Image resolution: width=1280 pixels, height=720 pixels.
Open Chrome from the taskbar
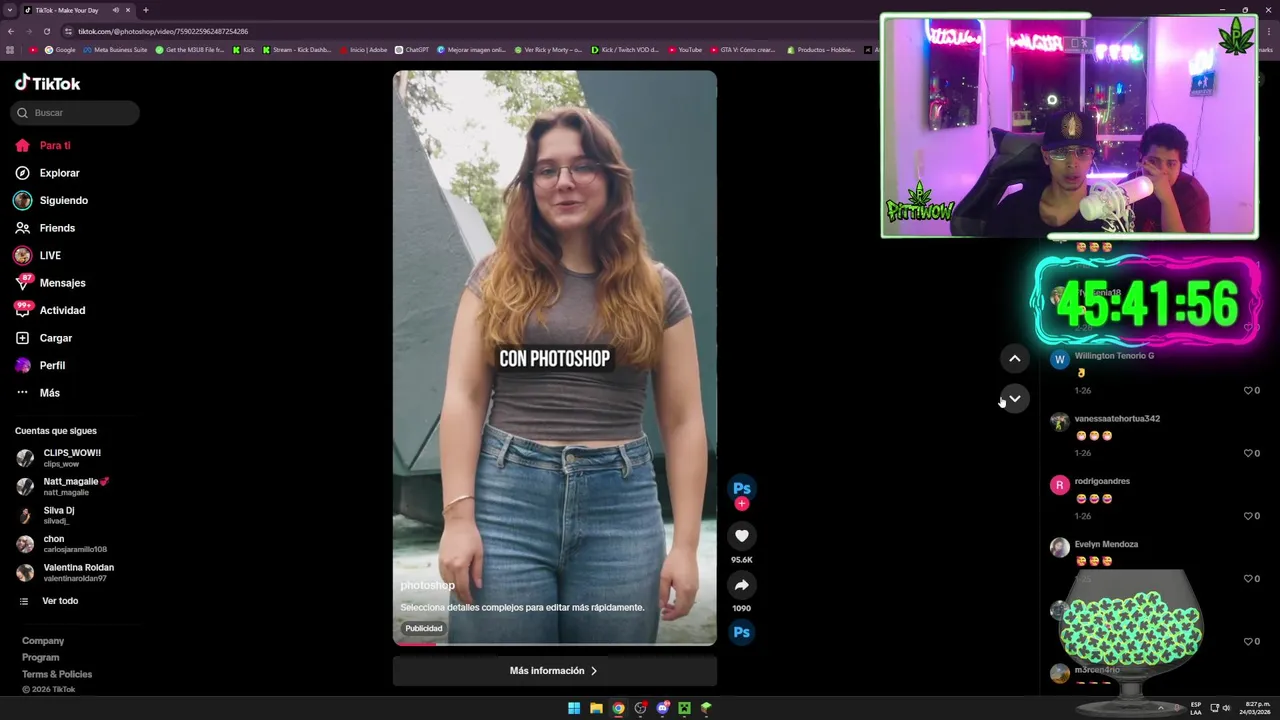(618, 708)
